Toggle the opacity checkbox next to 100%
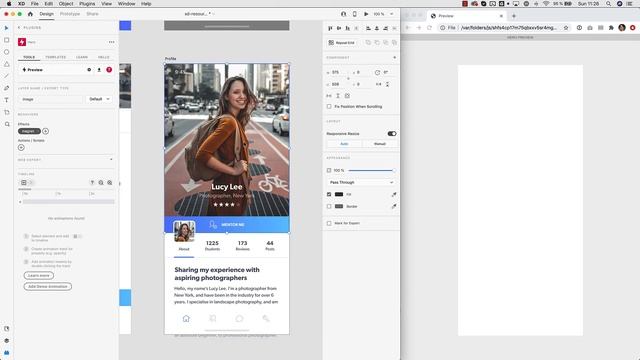The image size is (640, 360). [329, 170]
